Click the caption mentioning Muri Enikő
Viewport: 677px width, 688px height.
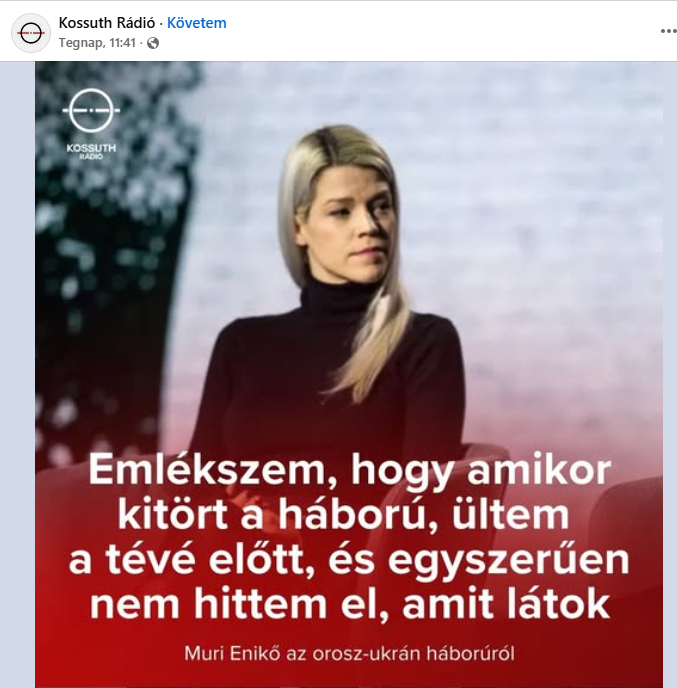pos(349,654)
